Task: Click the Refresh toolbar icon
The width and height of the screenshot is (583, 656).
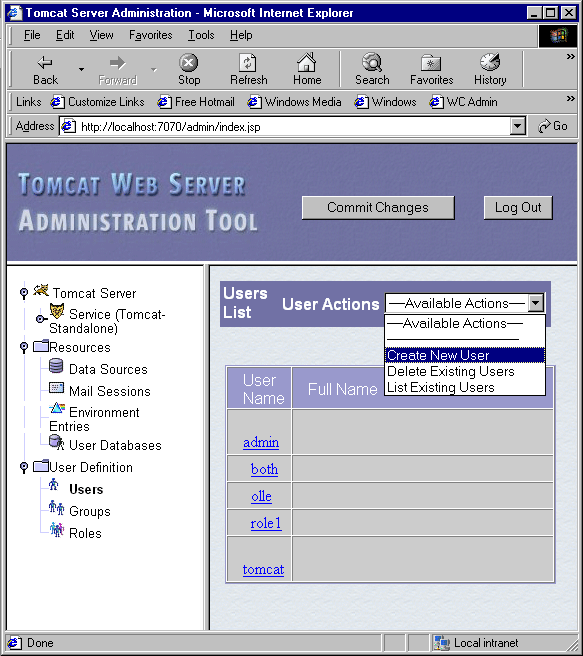Action: 248,63
